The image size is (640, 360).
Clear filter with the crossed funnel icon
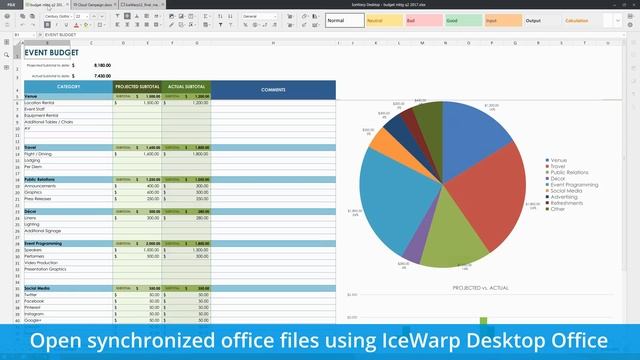230,25
